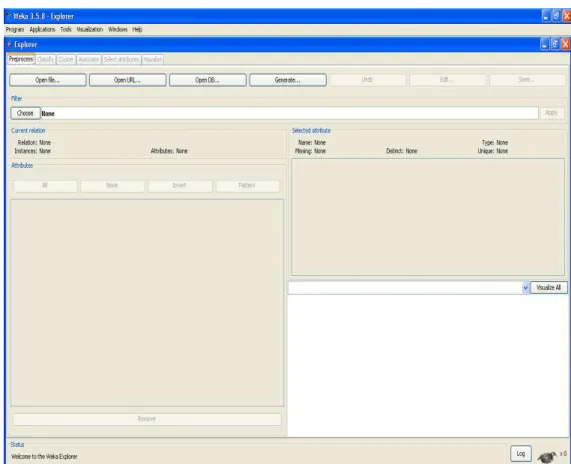Screen dimensions: 571x464
Task: Open the Log button in status bar
Action: (x=521, y=454)
